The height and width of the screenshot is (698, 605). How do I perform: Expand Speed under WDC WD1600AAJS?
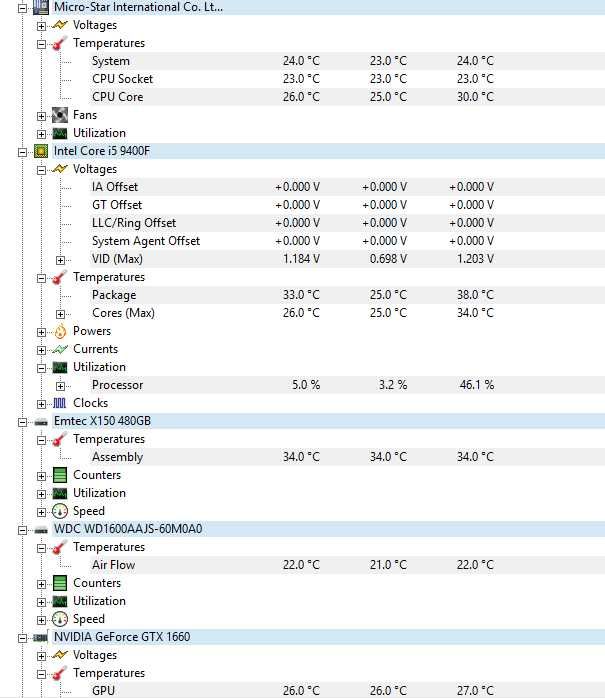41,620
